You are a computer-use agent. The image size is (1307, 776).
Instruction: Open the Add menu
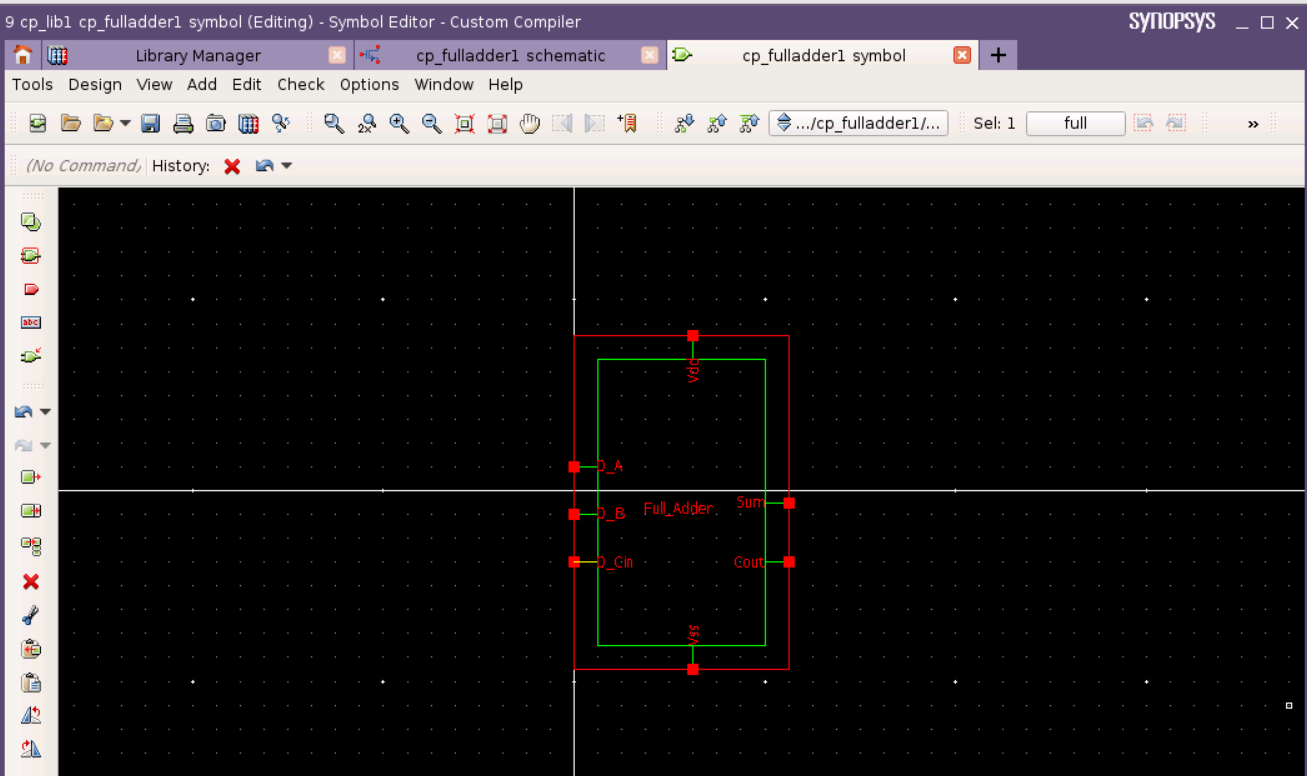[x=201, y=85]
